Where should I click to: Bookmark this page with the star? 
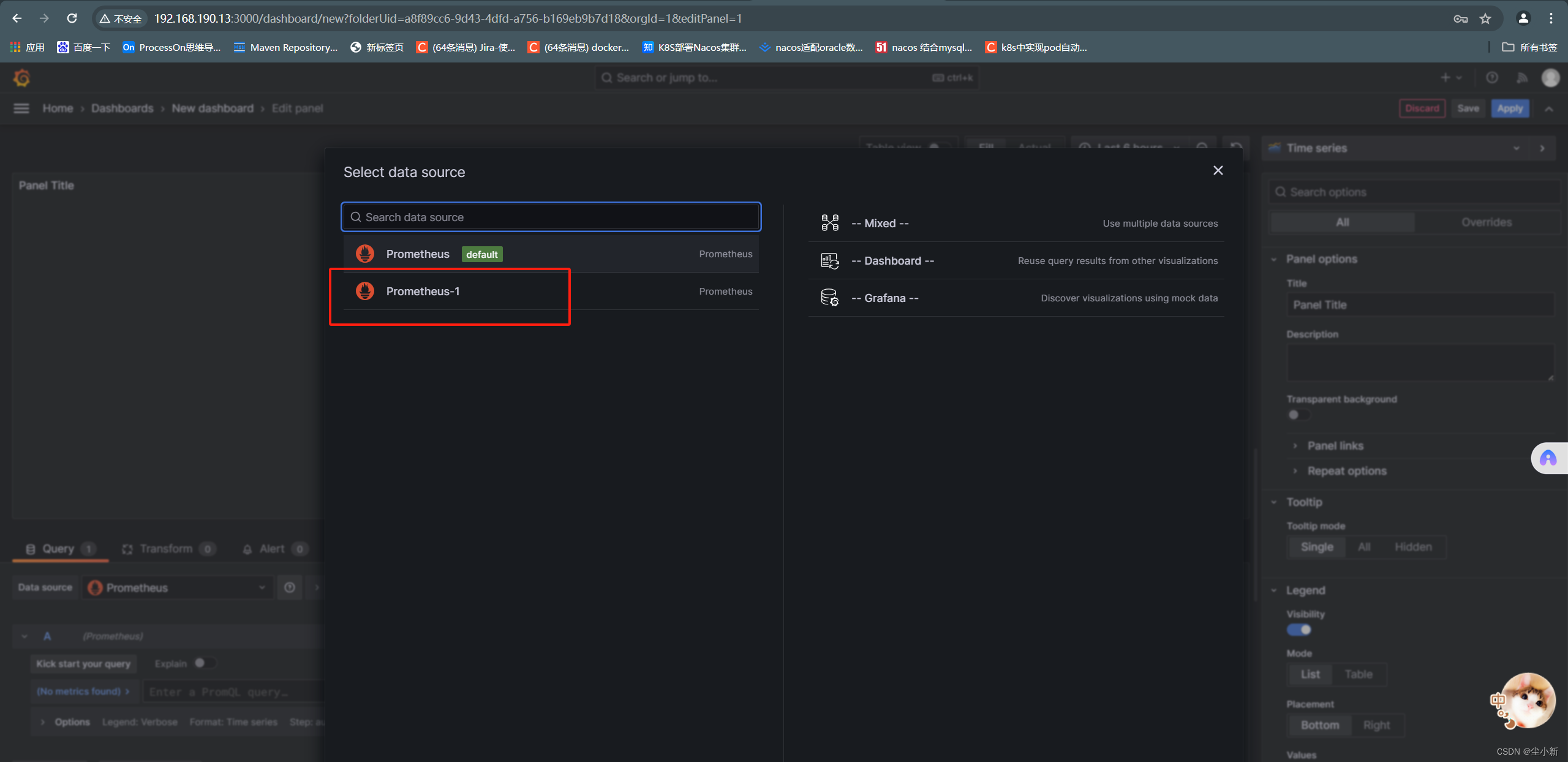1485,18
